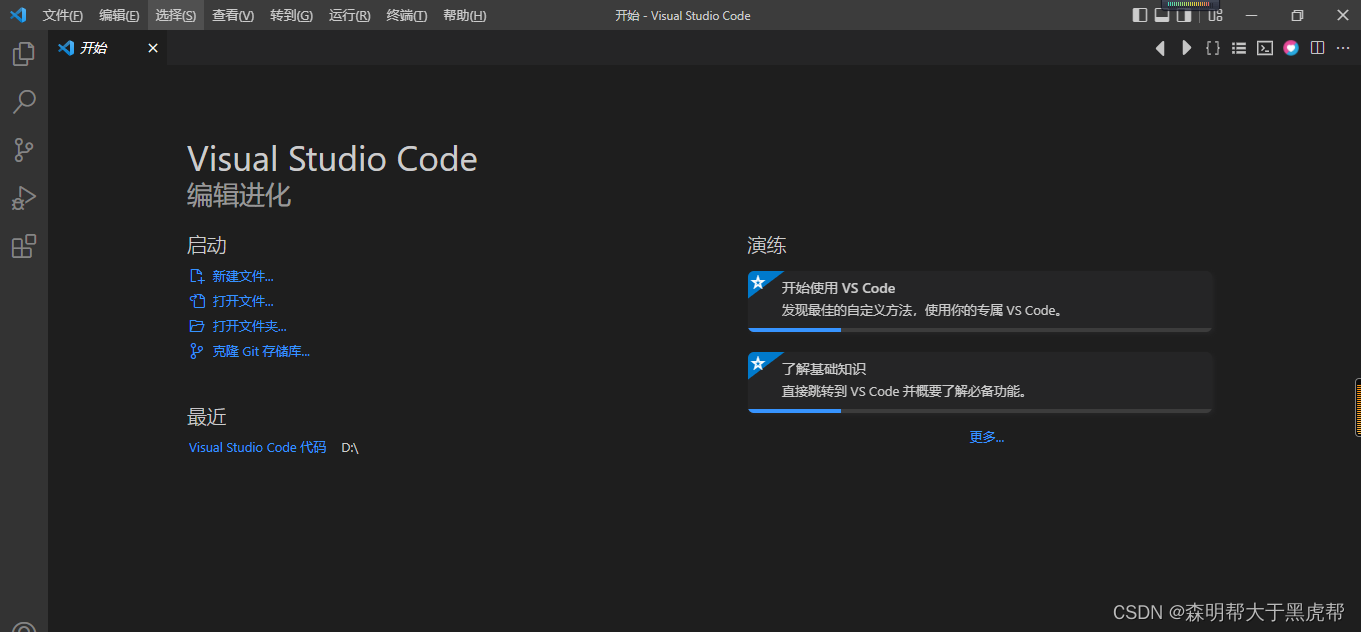Click the star badge on 开始使用 VS Code
1361x632 pixels.
coord(759,282)
